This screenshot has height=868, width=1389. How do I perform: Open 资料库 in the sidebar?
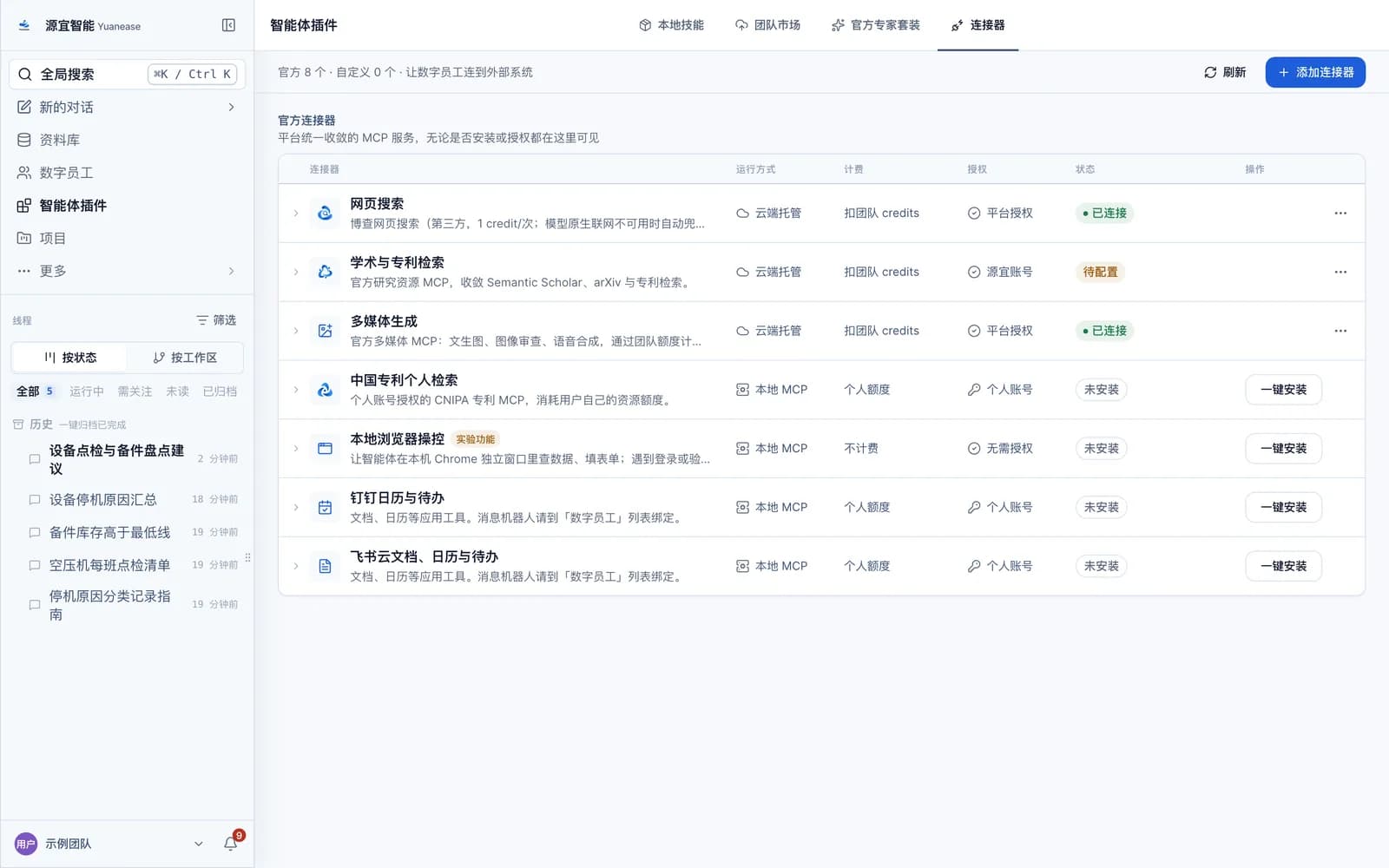(127, 140)
